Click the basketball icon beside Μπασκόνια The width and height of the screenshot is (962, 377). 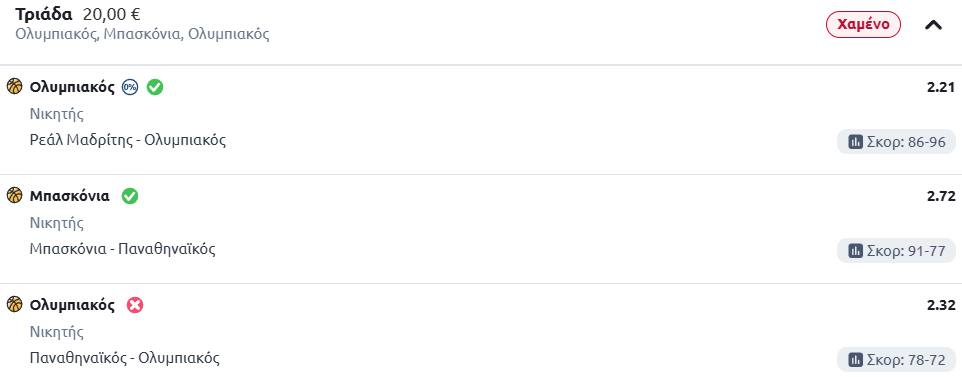point(14,196)
